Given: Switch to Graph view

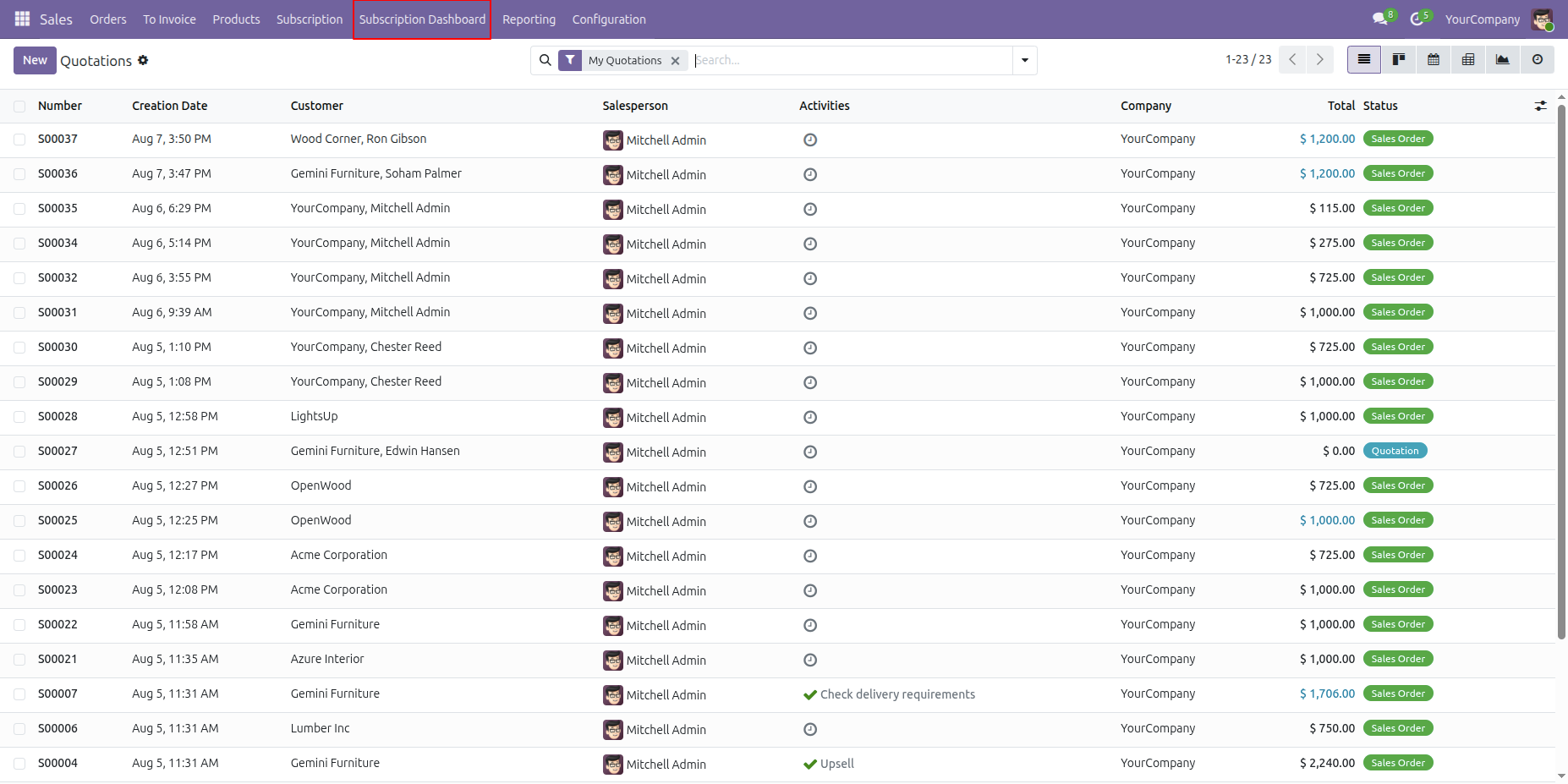Looking at the screenshot, I should [1503, 60].
